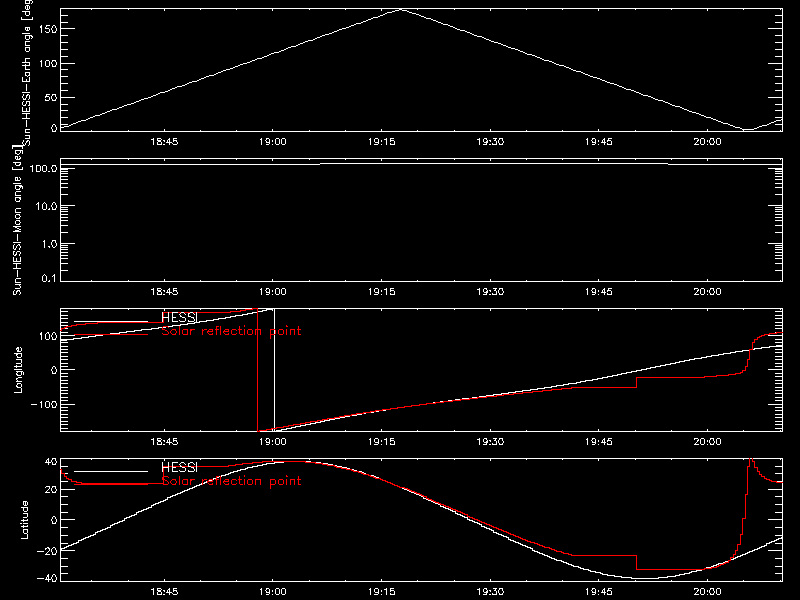Click 20:00 label under Earth angle plot
Image resolution: width=800 pixels, height=600 pixels.
pyautogui.click(x=707, y=141)
